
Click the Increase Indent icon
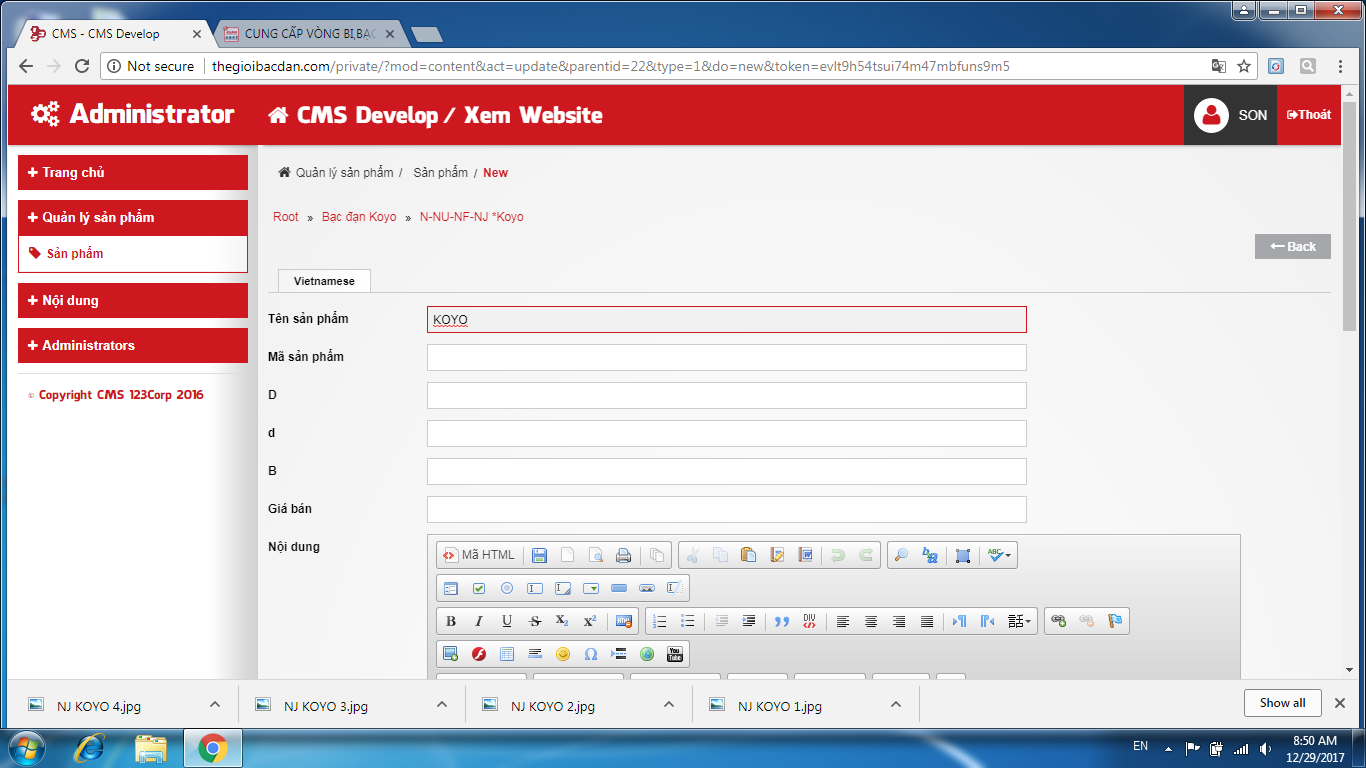(749, 621)
